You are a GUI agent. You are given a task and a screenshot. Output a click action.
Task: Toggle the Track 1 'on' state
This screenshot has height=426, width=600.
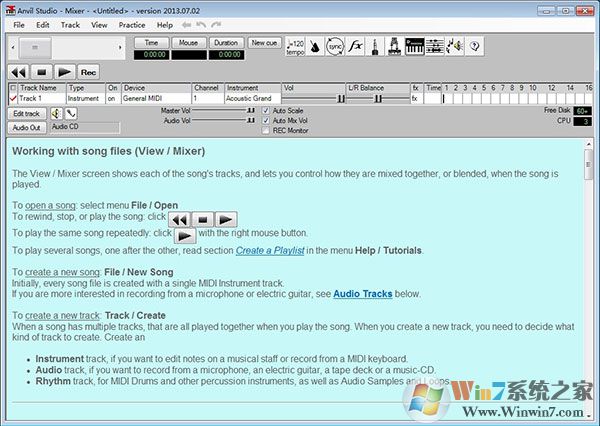click(112, 99)
